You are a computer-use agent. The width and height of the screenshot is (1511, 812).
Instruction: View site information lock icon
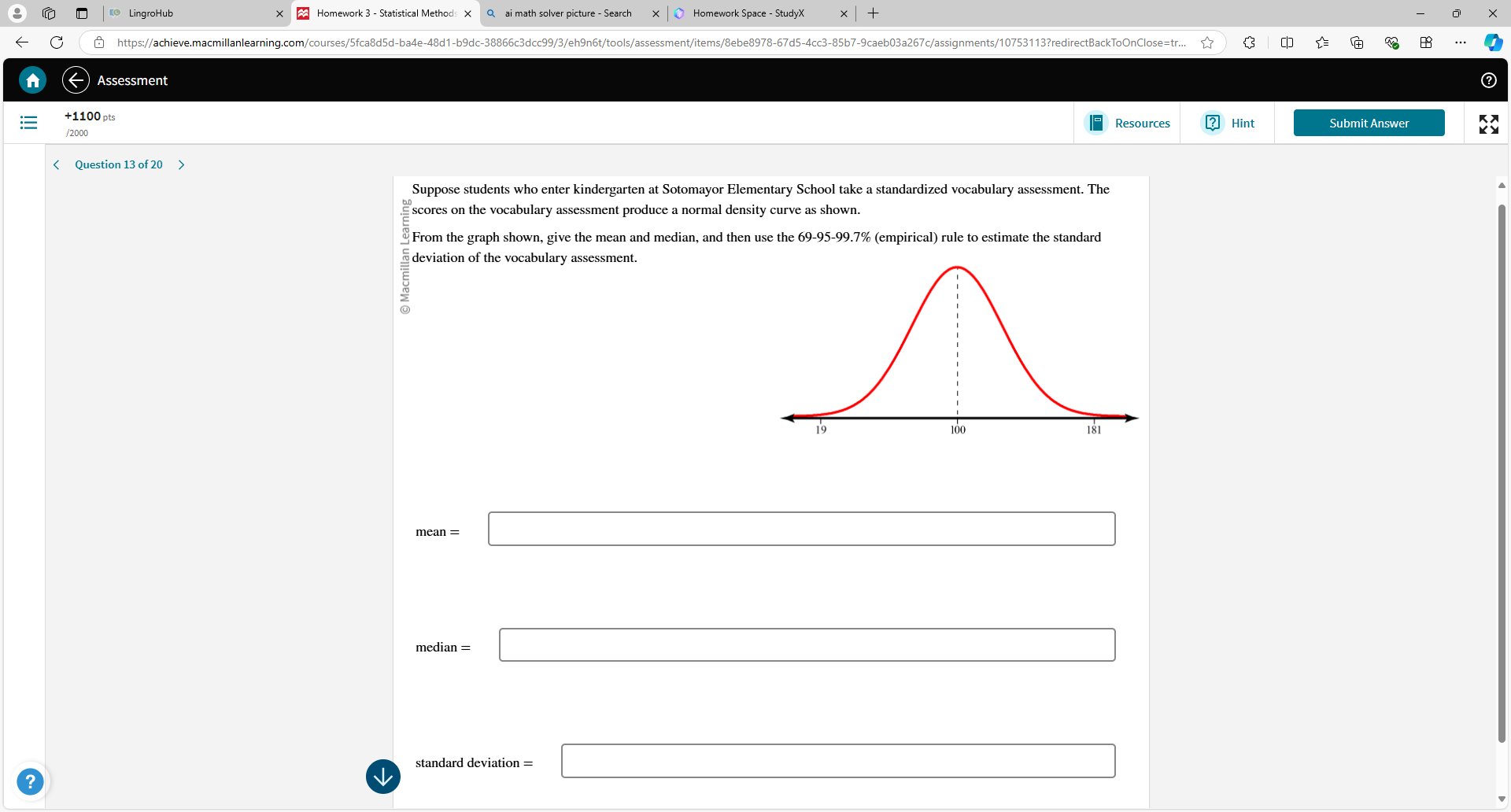(x=99, y=42)
